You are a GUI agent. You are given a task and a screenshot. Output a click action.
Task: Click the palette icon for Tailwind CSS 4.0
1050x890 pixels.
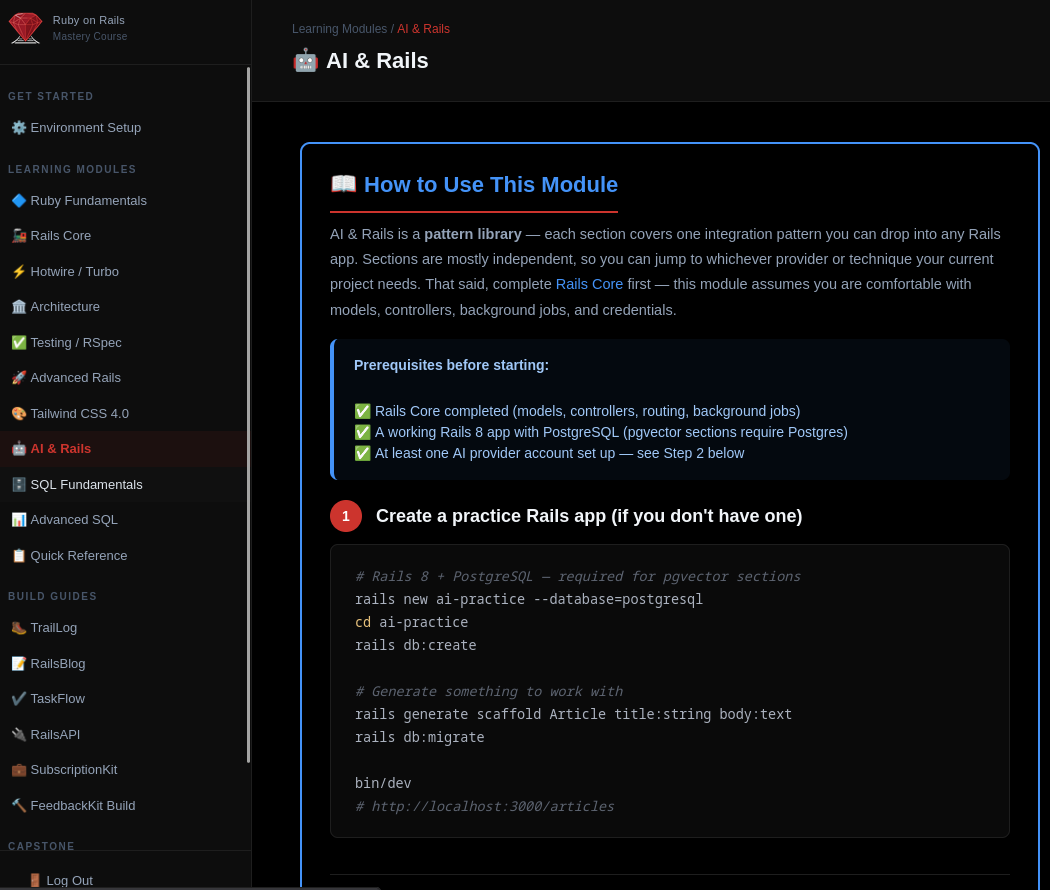[x=19, y=413]
